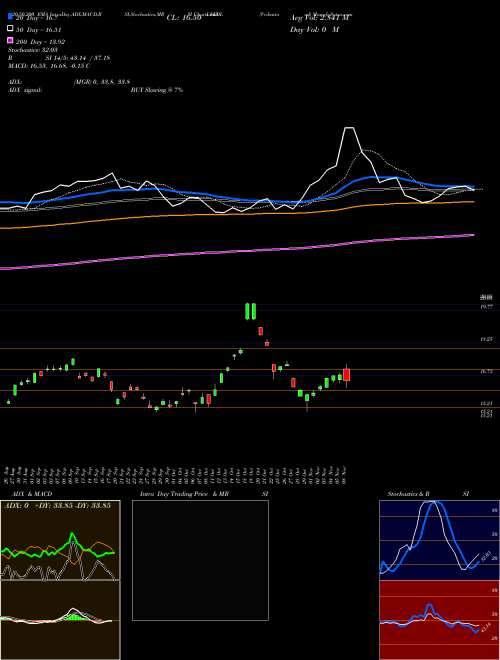Image resolution: width=500 pixels, height=660 pixels.
Task: Click the 'ADX: 0 +DY: 33.85 -DY: 33.85' header
Action: [x=57, y=506]
